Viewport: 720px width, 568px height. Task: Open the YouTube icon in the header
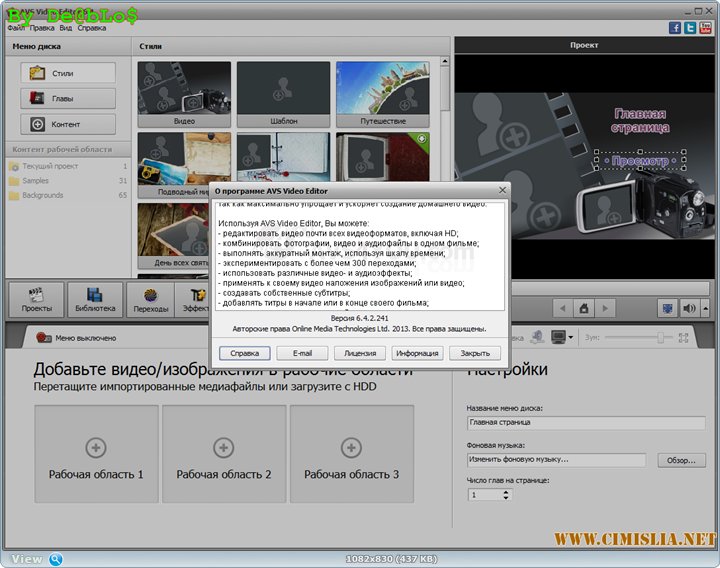click(706, 28)
